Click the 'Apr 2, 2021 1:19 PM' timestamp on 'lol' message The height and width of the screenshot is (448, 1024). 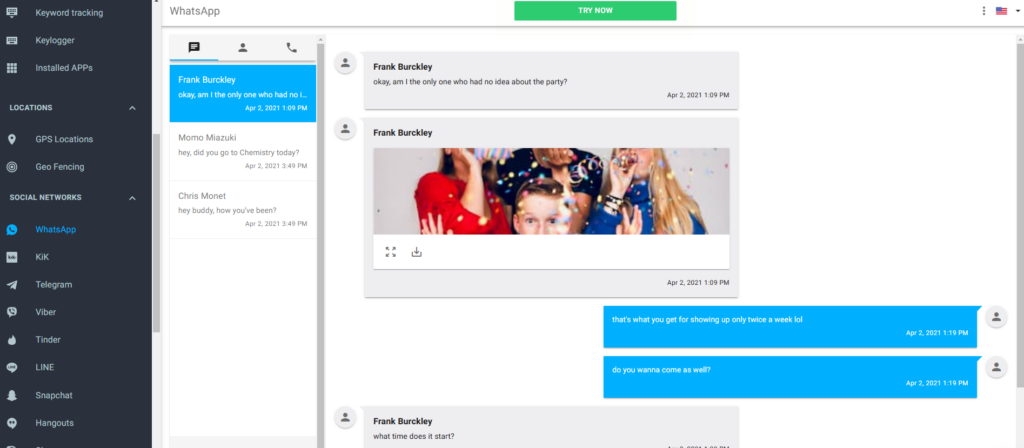click(936, 333)
